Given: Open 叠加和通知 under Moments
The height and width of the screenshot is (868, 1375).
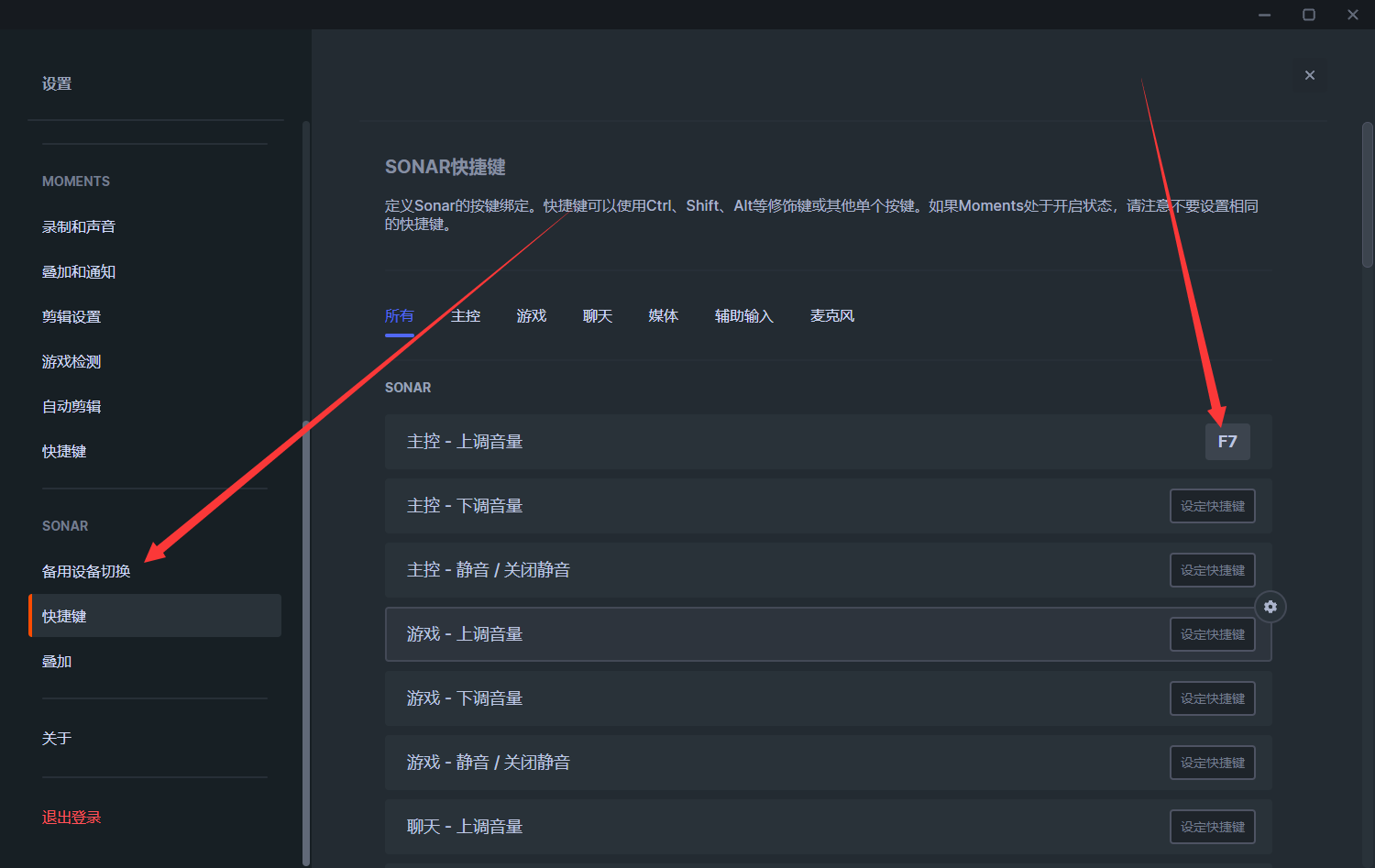Looking at the screenshot, I should 79,271.
